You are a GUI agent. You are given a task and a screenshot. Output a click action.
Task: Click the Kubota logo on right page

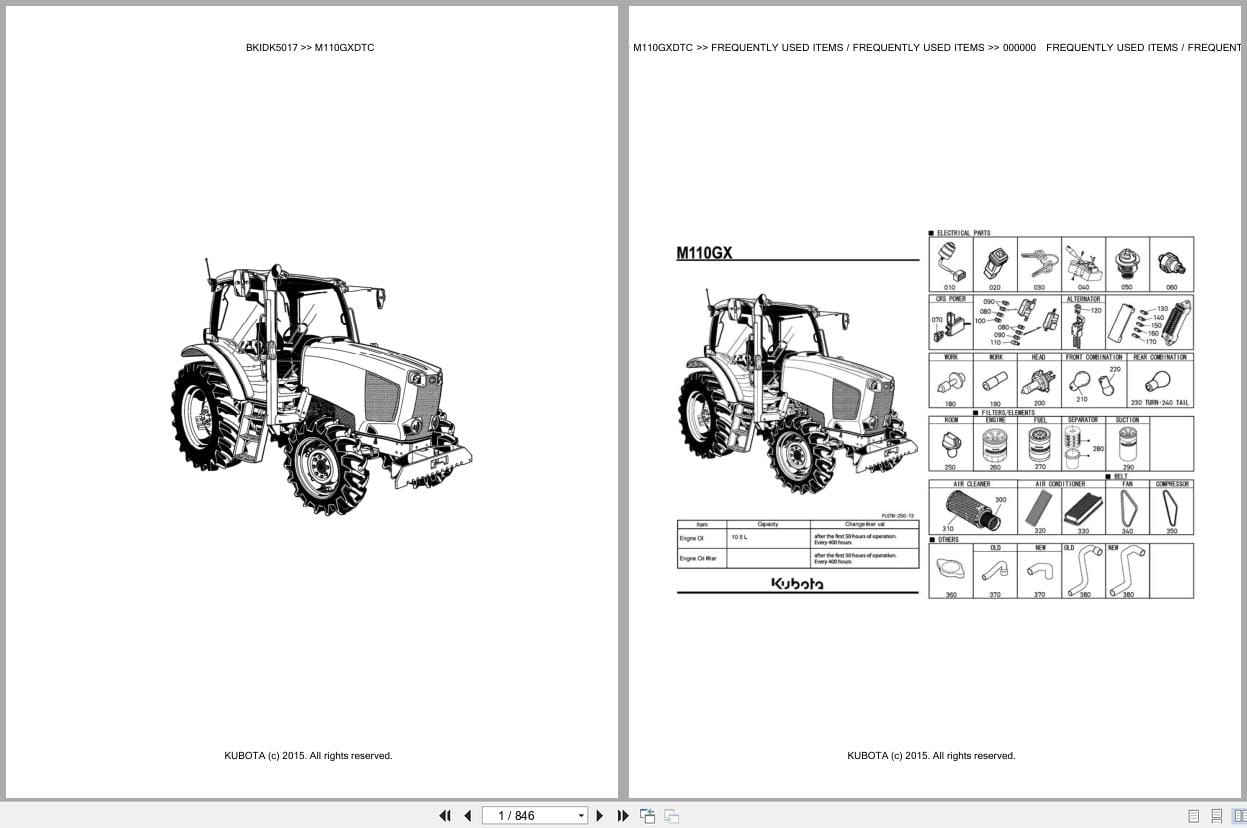point(797,583)
